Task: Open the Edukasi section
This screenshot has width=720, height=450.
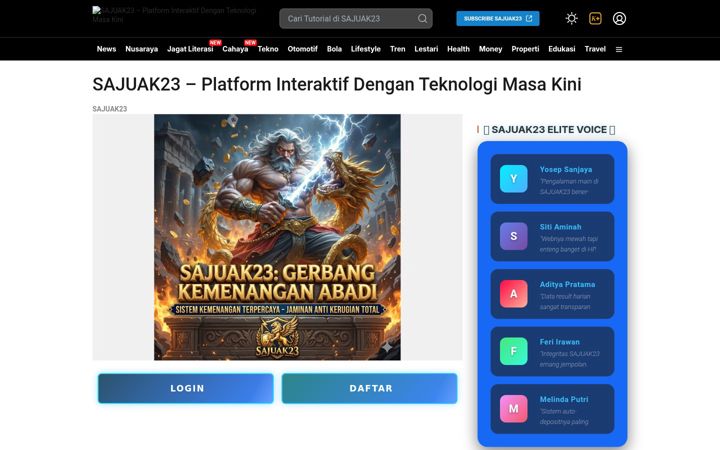Action: [562, 49]
